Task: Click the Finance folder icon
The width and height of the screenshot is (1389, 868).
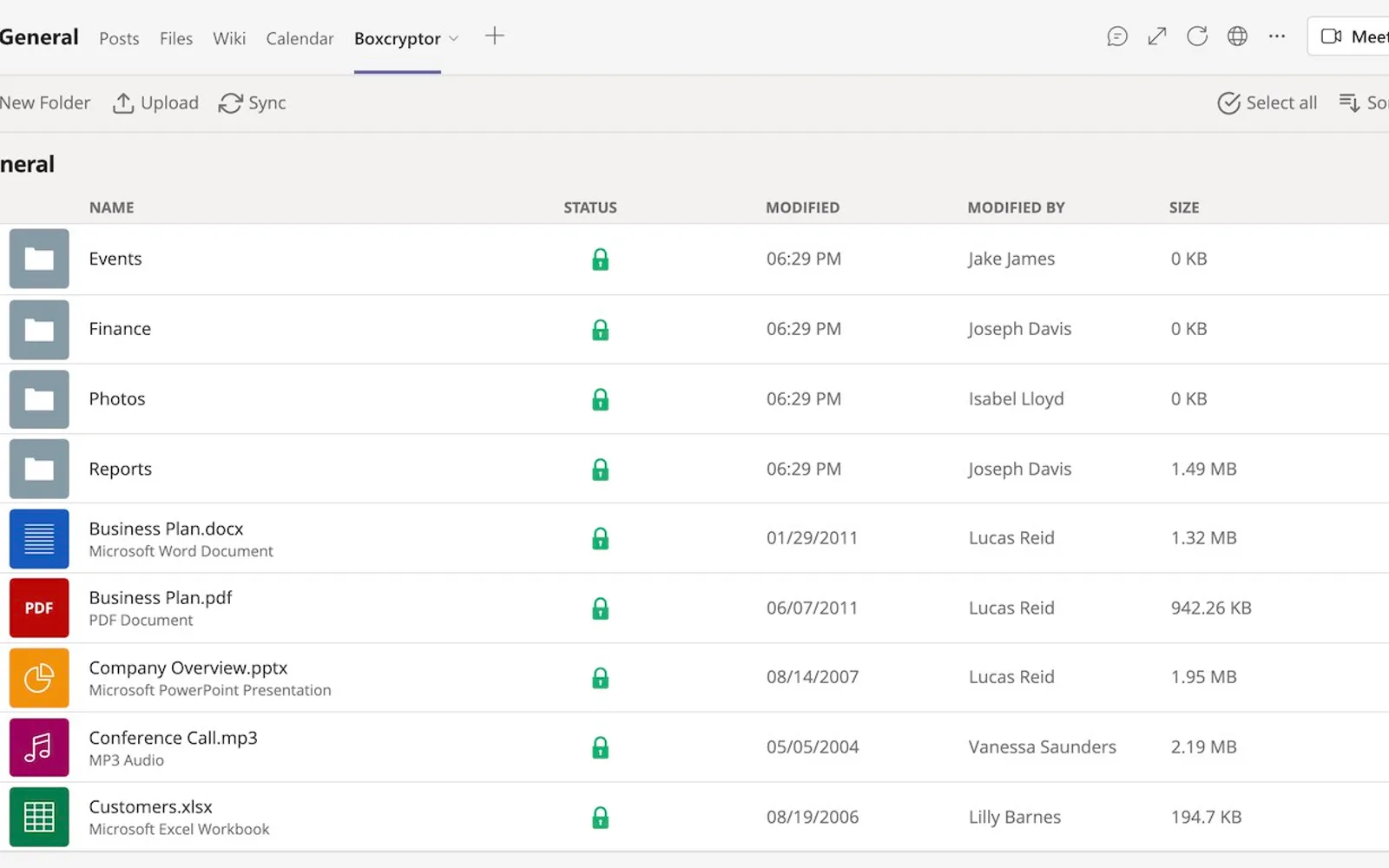Action: tap(39, 329)
